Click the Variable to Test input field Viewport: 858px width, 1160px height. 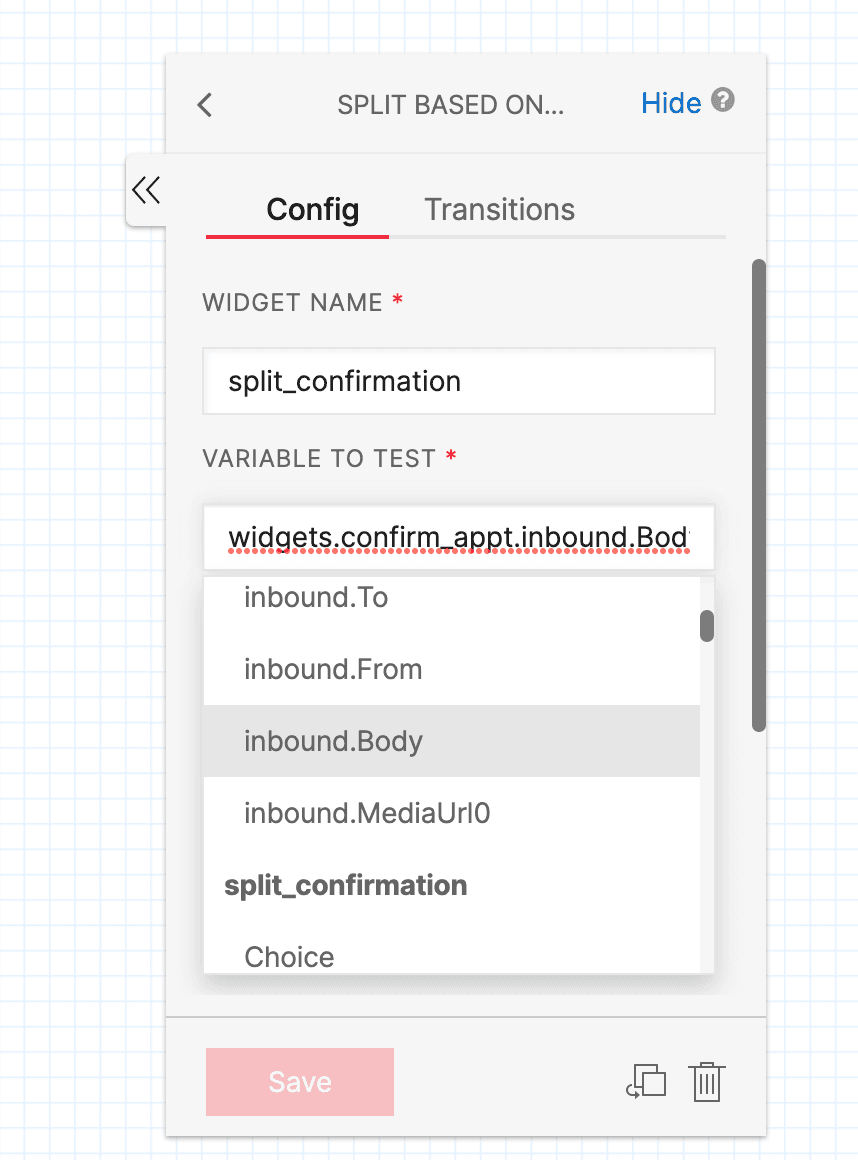coord(458,537)
